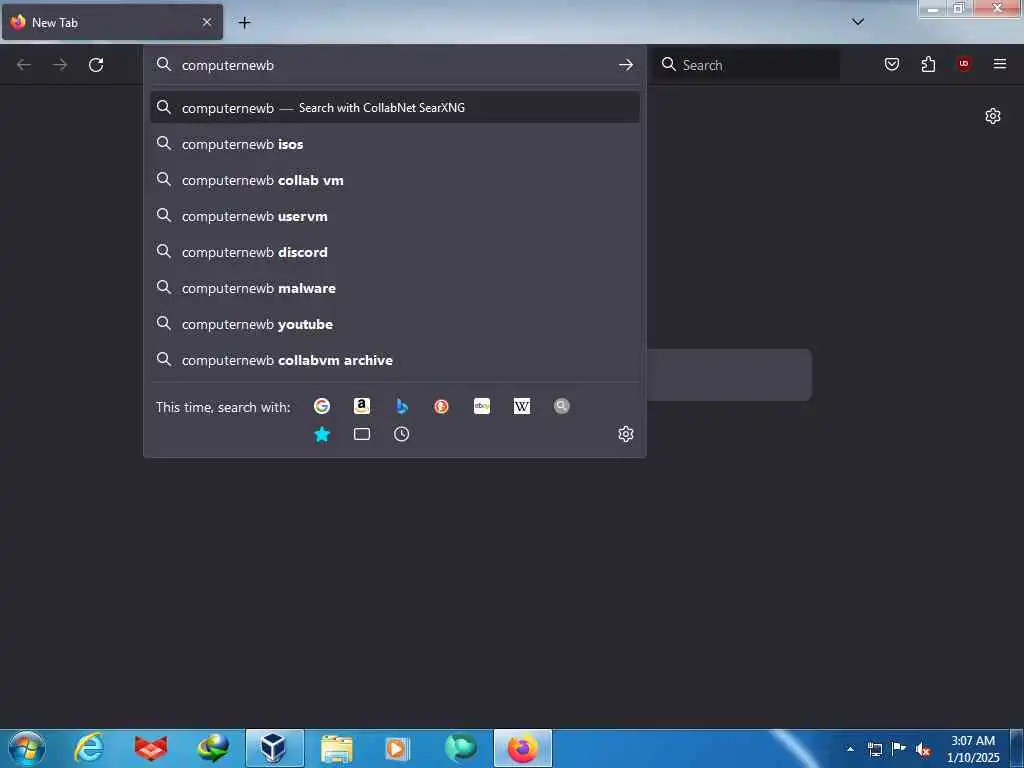Search this time with Bing
This screenshot has height=768, width=1024.
[402, 406]
